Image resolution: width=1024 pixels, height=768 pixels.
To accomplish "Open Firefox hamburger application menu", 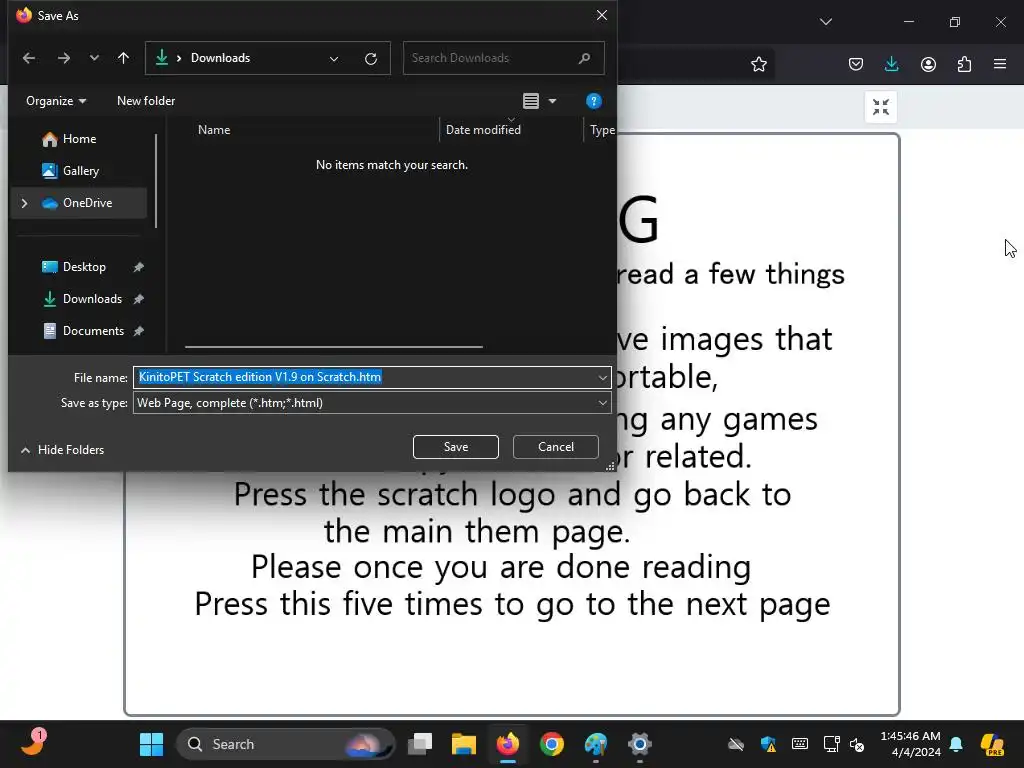I will tap(1000, 64).
